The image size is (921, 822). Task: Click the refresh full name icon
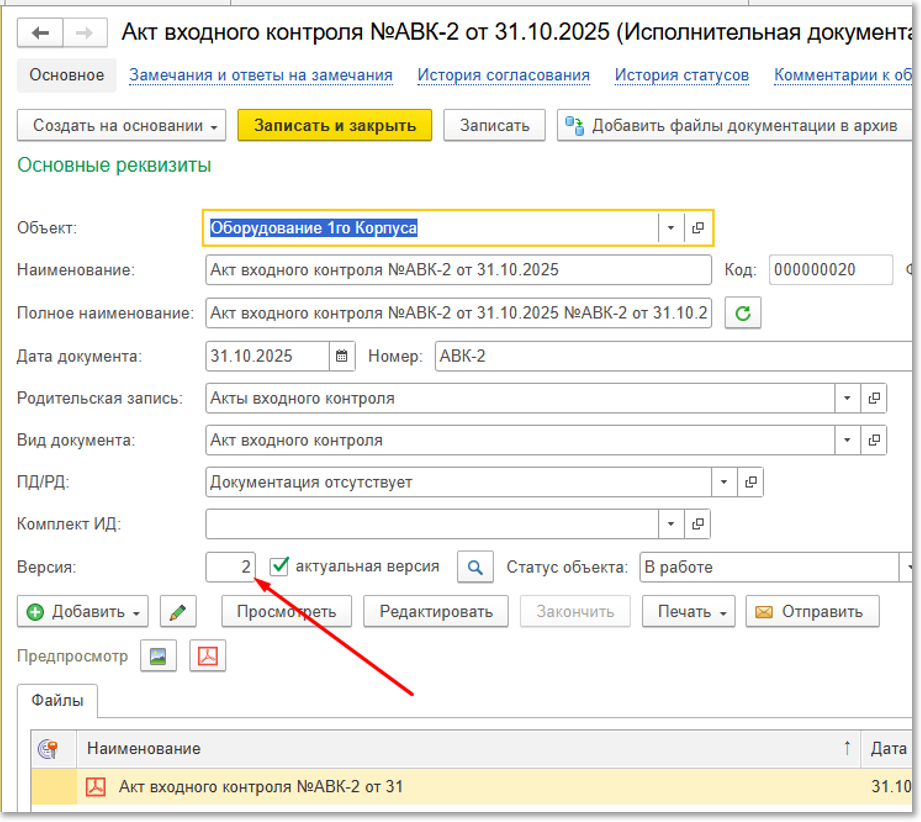pos(742,313)
